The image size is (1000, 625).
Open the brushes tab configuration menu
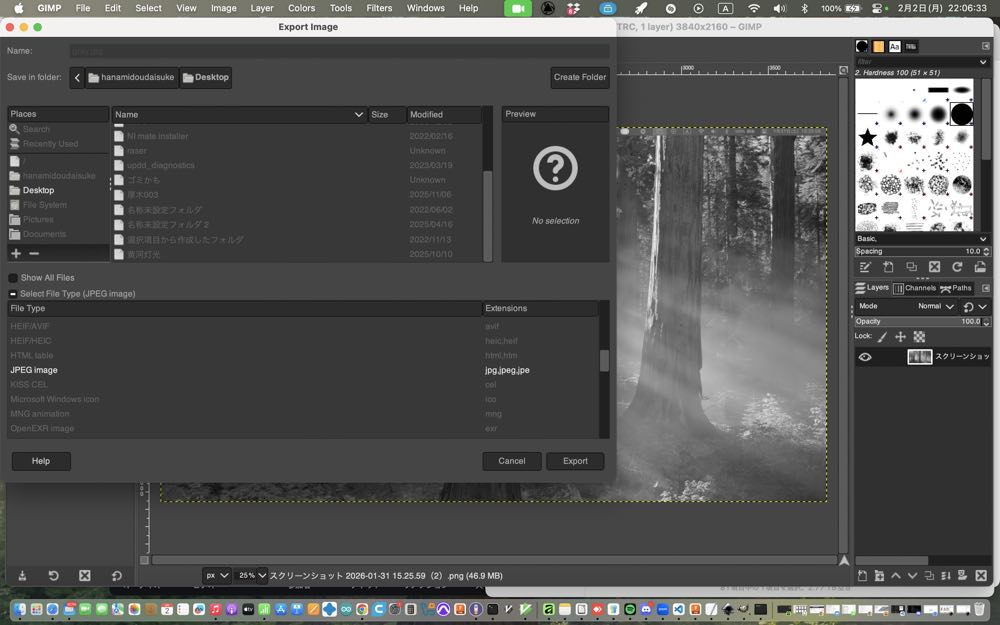tap(985, 46)
